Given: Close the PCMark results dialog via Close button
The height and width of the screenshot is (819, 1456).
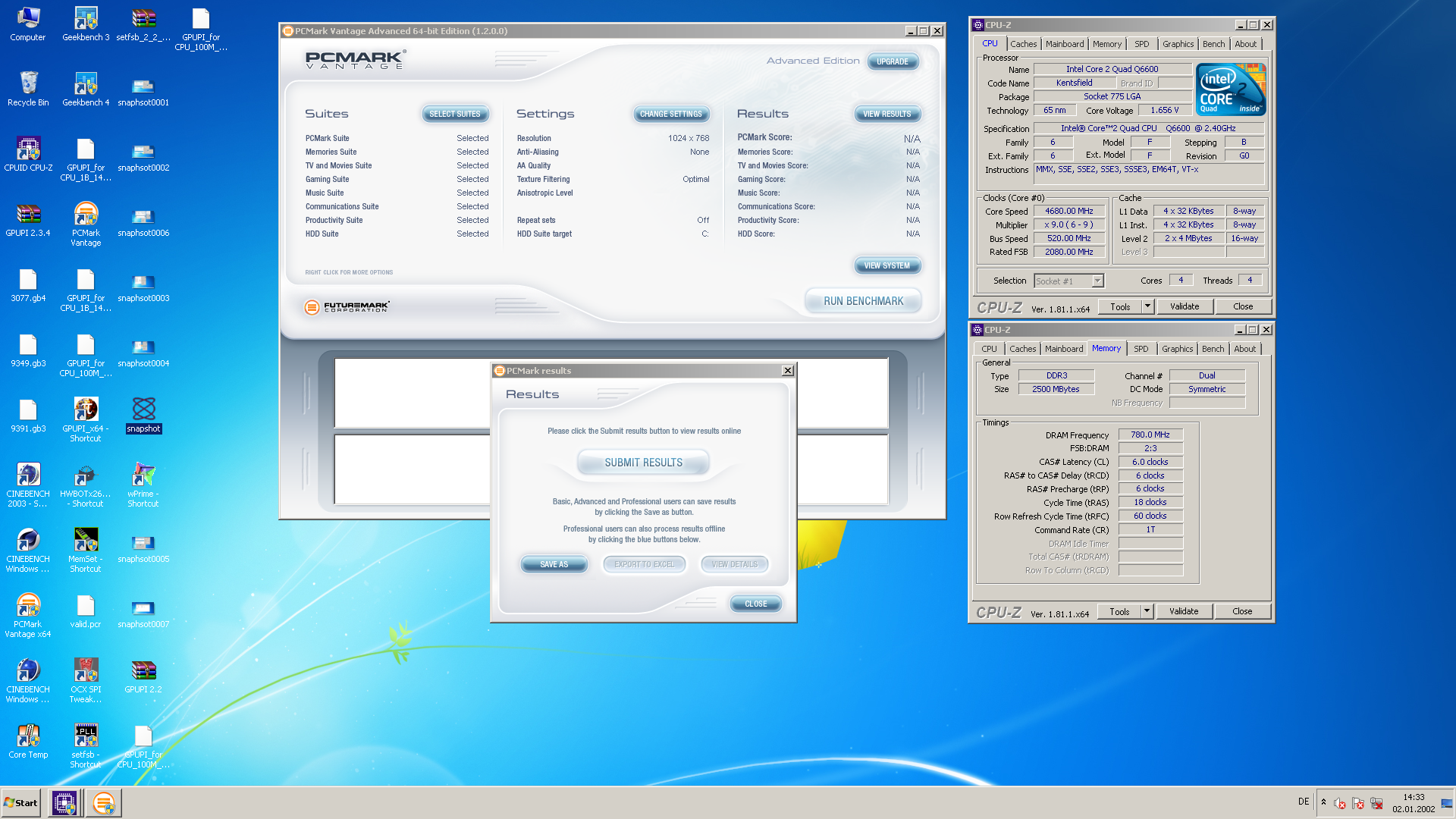Looking at the screenshot, I should [756, 604].
